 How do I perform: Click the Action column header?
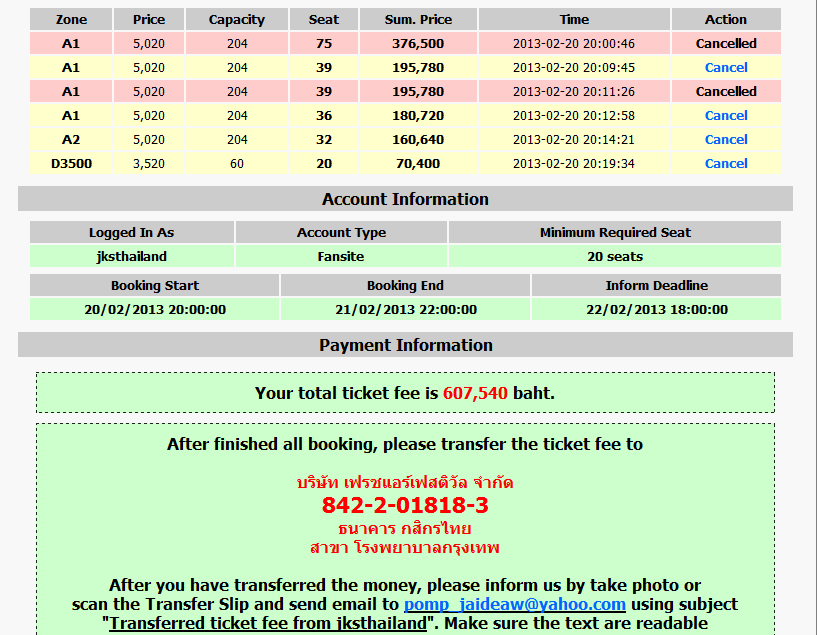[x=726, y=19]
